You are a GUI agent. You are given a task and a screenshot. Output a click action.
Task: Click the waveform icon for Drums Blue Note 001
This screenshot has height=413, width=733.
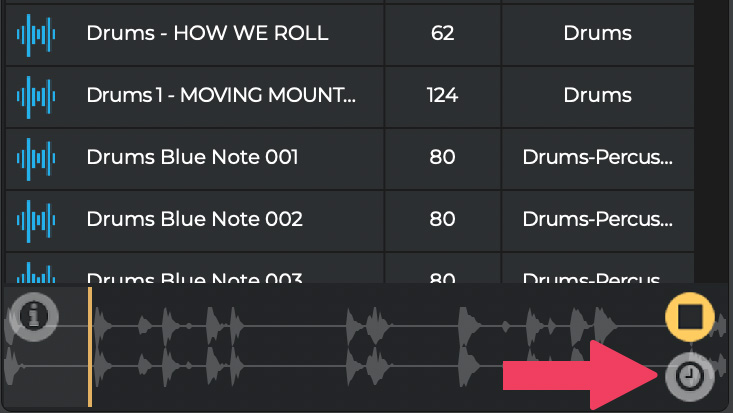click(x=38, y=158)
